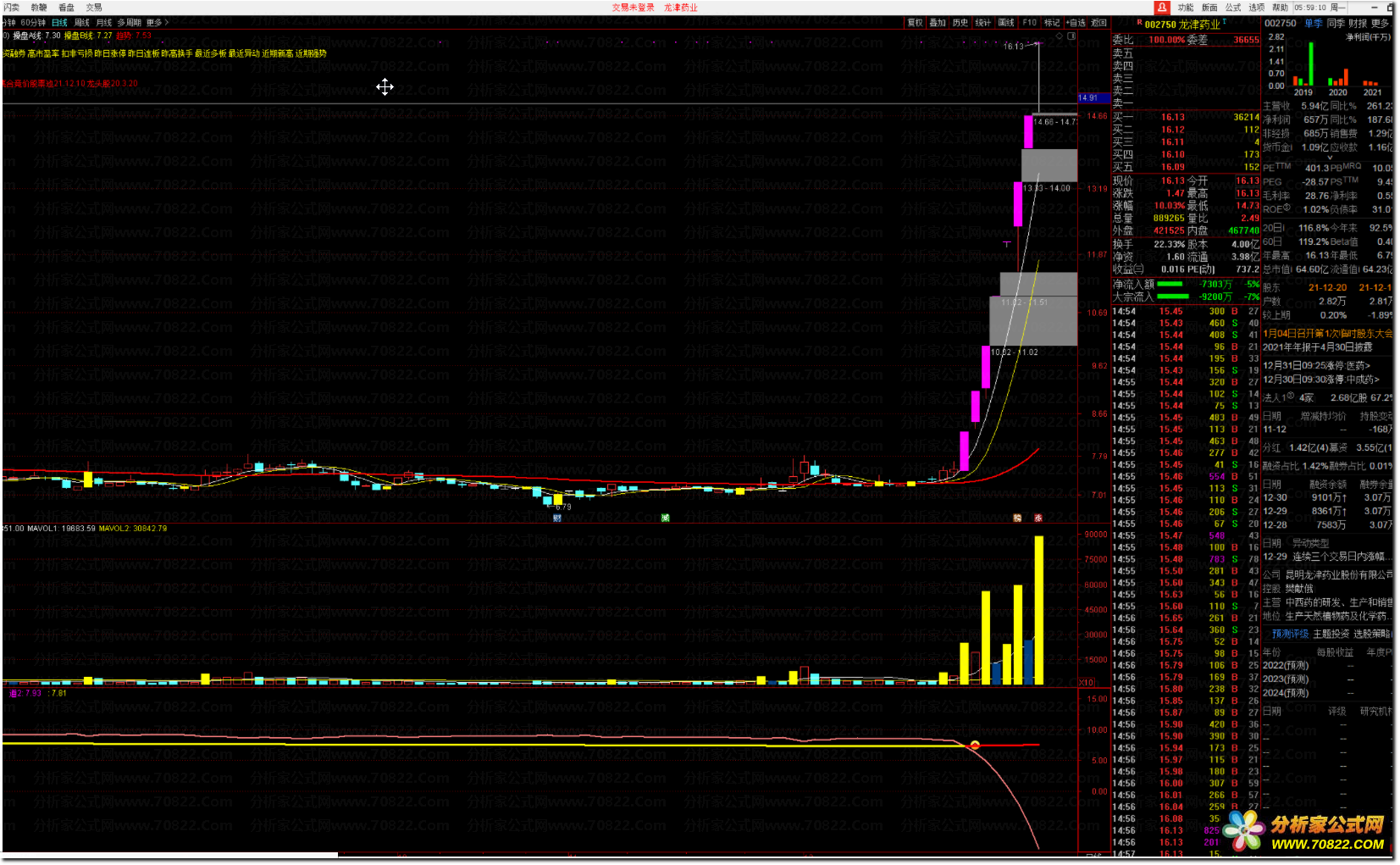Click the 最近多板 tag label
This screenshot has width=1400, height=865.
(210, 53)
